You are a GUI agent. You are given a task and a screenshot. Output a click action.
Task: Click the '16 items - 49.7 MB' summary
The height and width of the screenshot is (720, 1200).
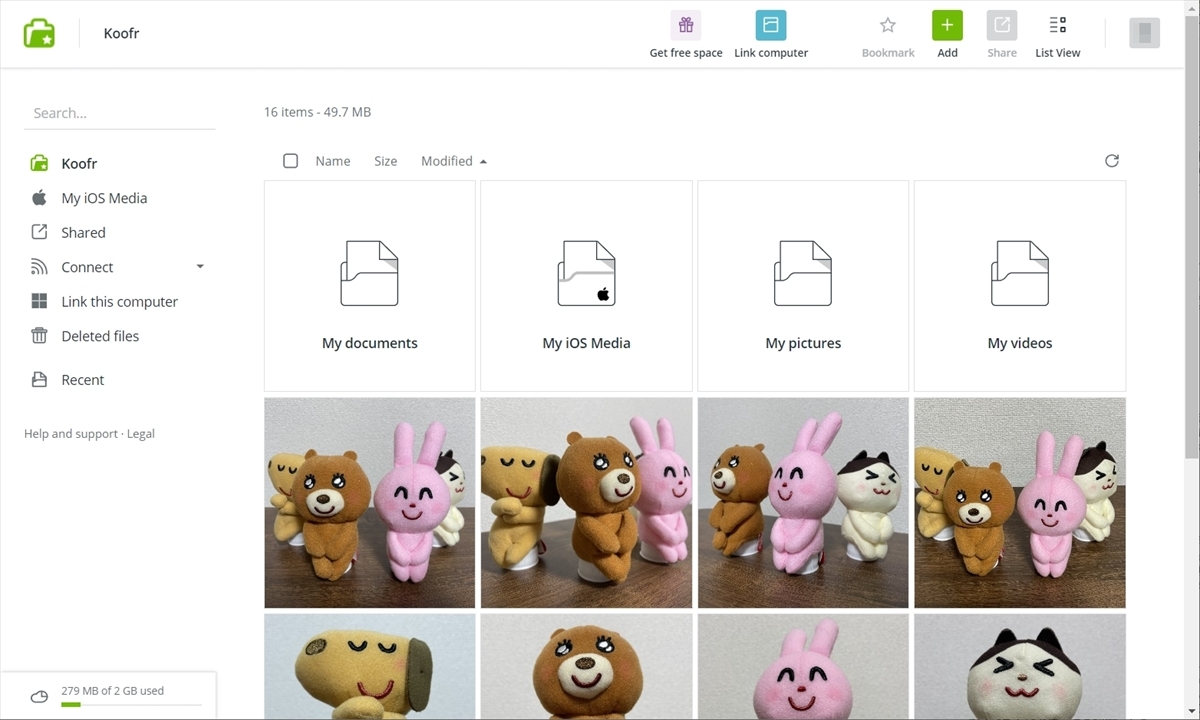317,112
